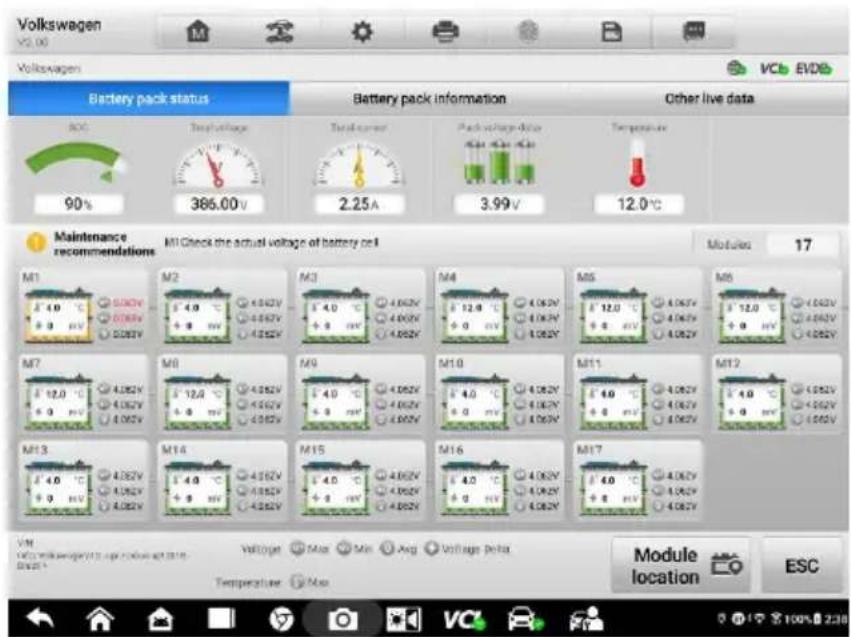The width and height of the screenshot is (851, 637).
Task: Open the message/feedback toolbar icon
Action: click(694, 31)
